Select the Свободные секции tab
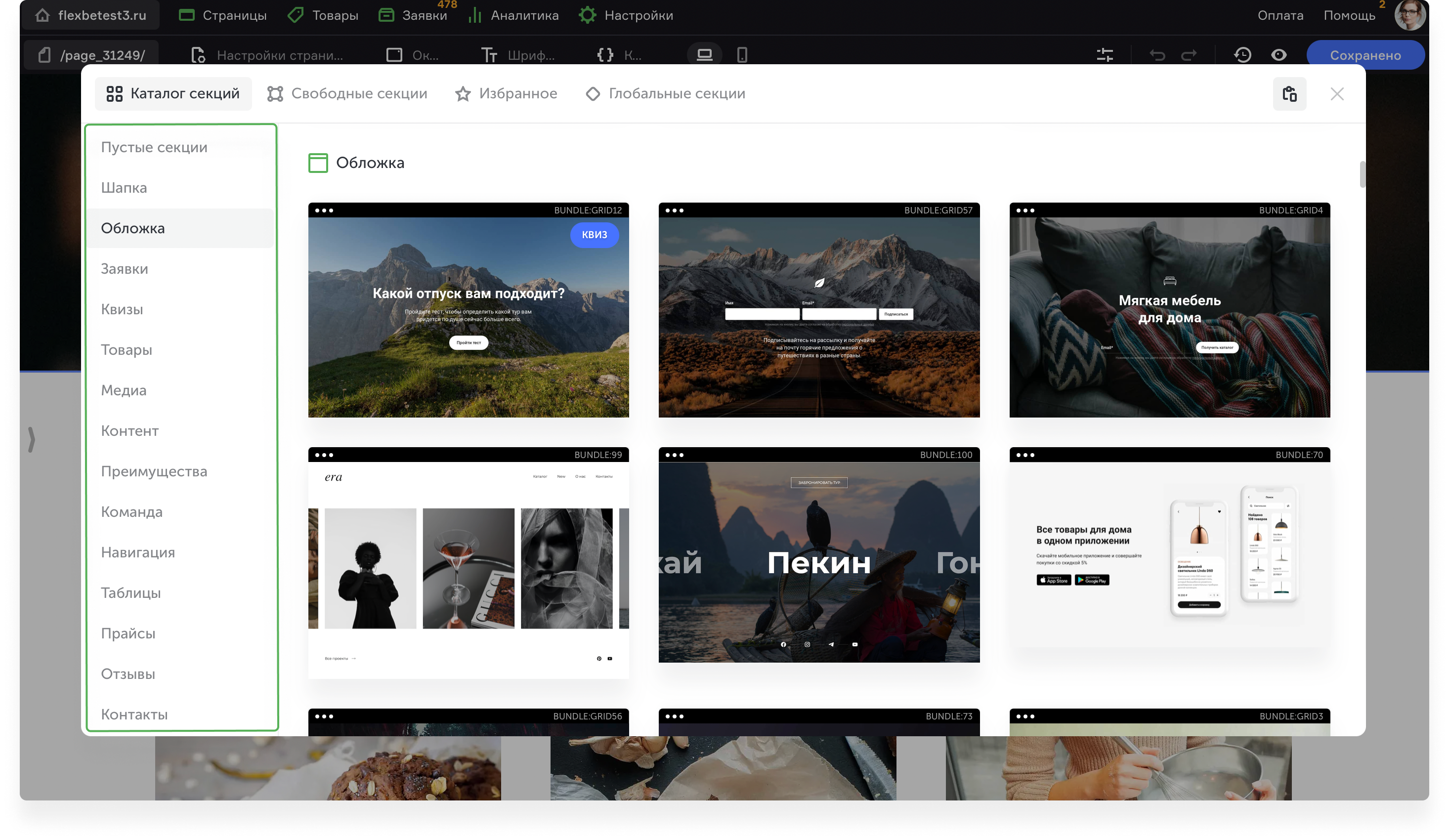 [x=347, y=94]
